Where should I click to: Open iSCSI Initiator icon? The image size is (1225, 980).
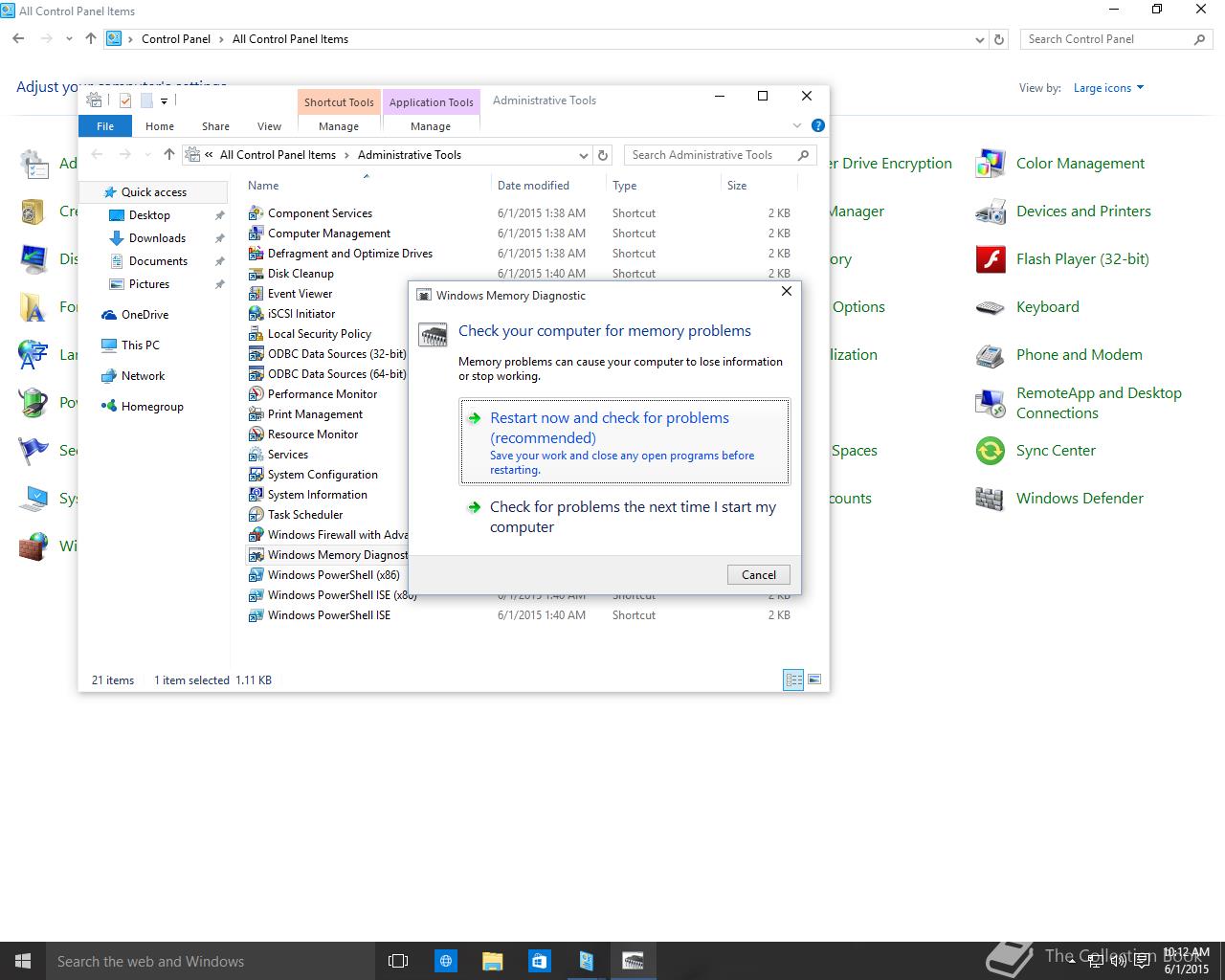click(256, 313)
